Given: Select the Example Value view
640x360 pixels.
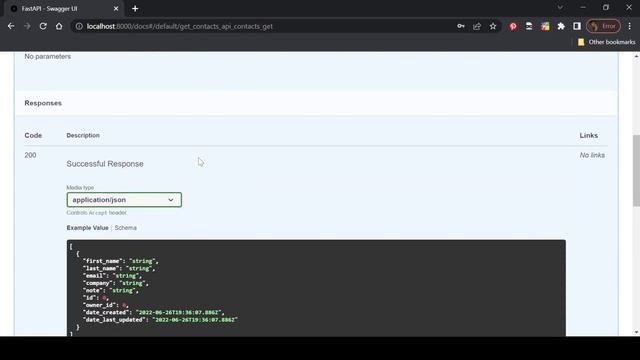Looking at the screenshot, I should coord(87,228).
